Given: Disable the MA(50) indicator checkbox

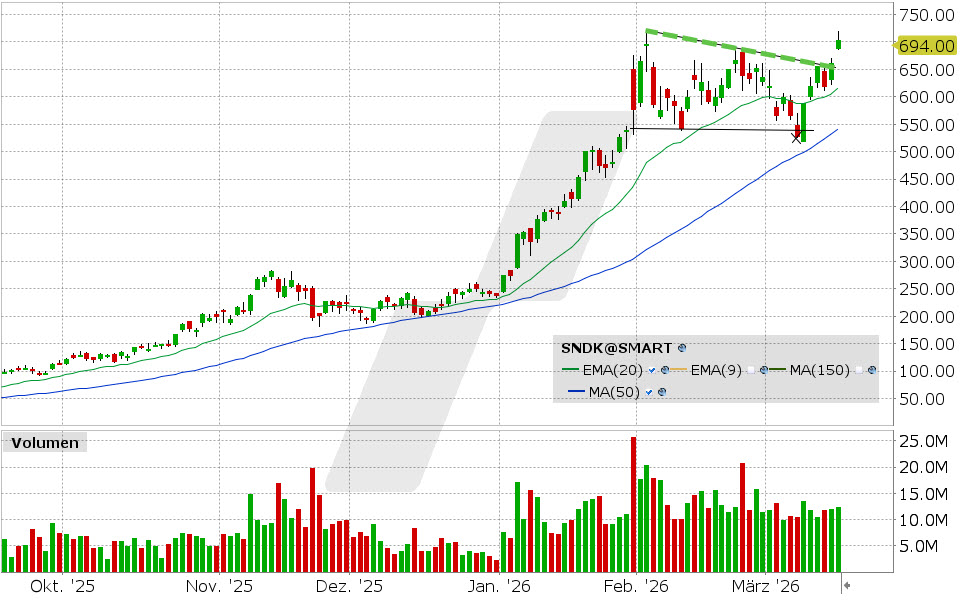Looking at the screenshot, I should point(648,391).
